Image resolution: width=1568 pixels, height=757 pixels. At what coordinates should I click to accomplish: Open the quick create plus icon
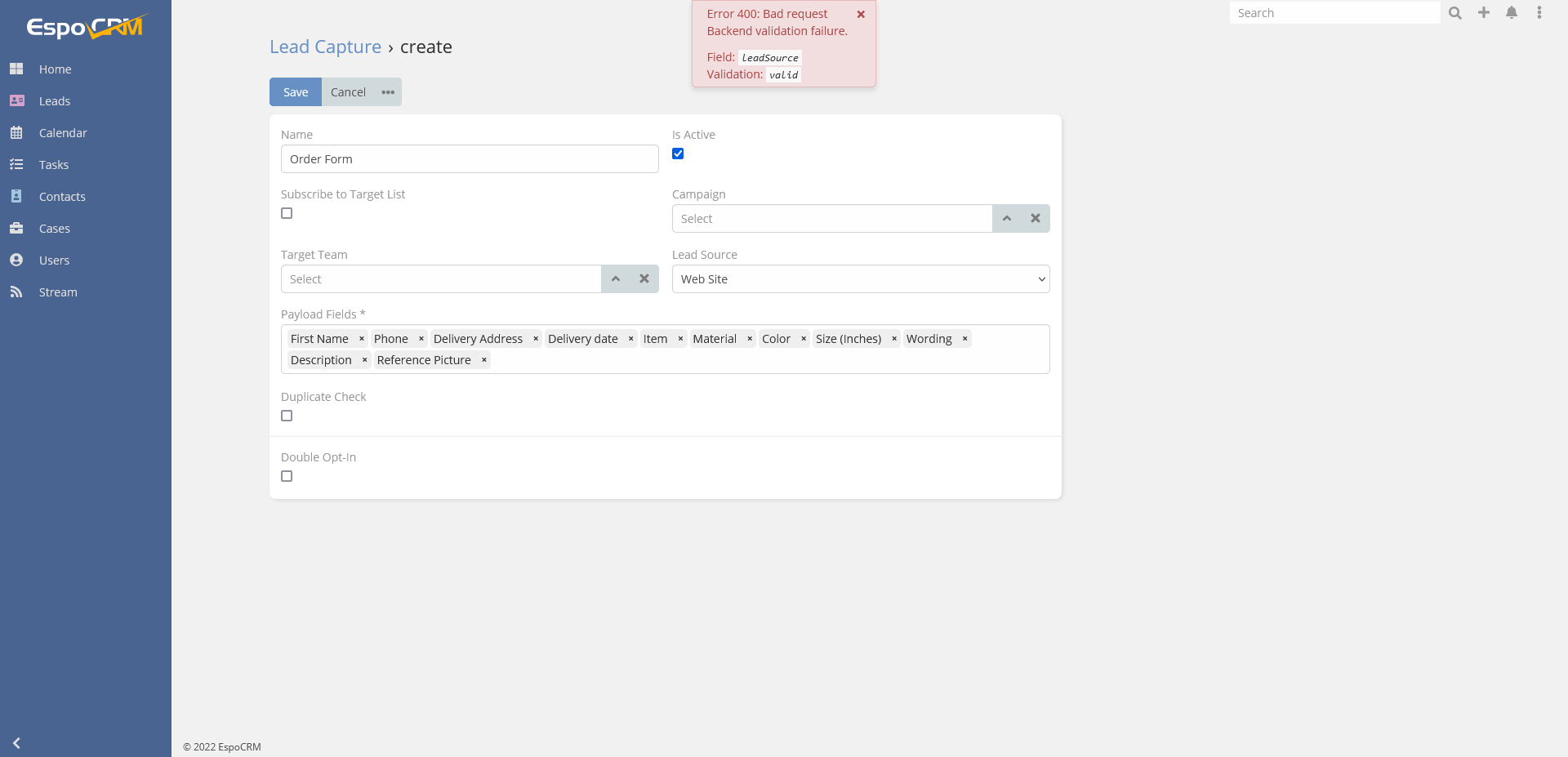tap(1484, 13)
